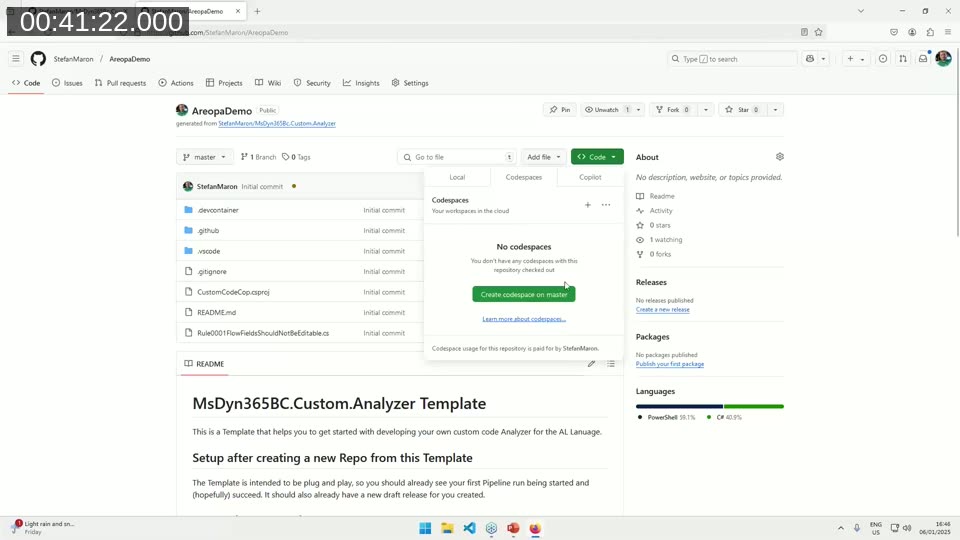
Task: Focus the Go to file search field
Action: 457,157
